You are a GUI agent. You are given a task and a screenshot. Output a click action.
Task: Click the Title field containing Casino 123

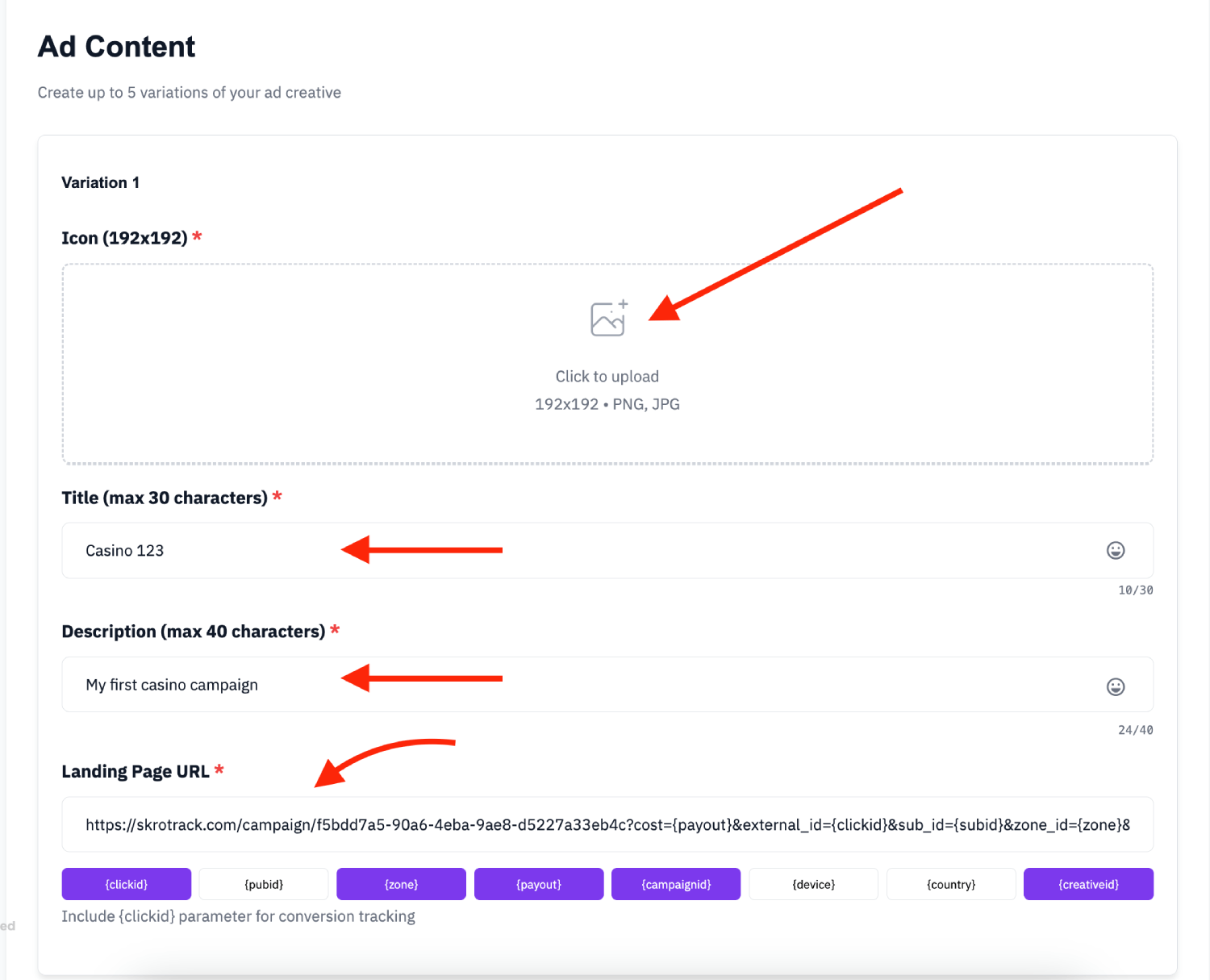(x=607, y=550)
